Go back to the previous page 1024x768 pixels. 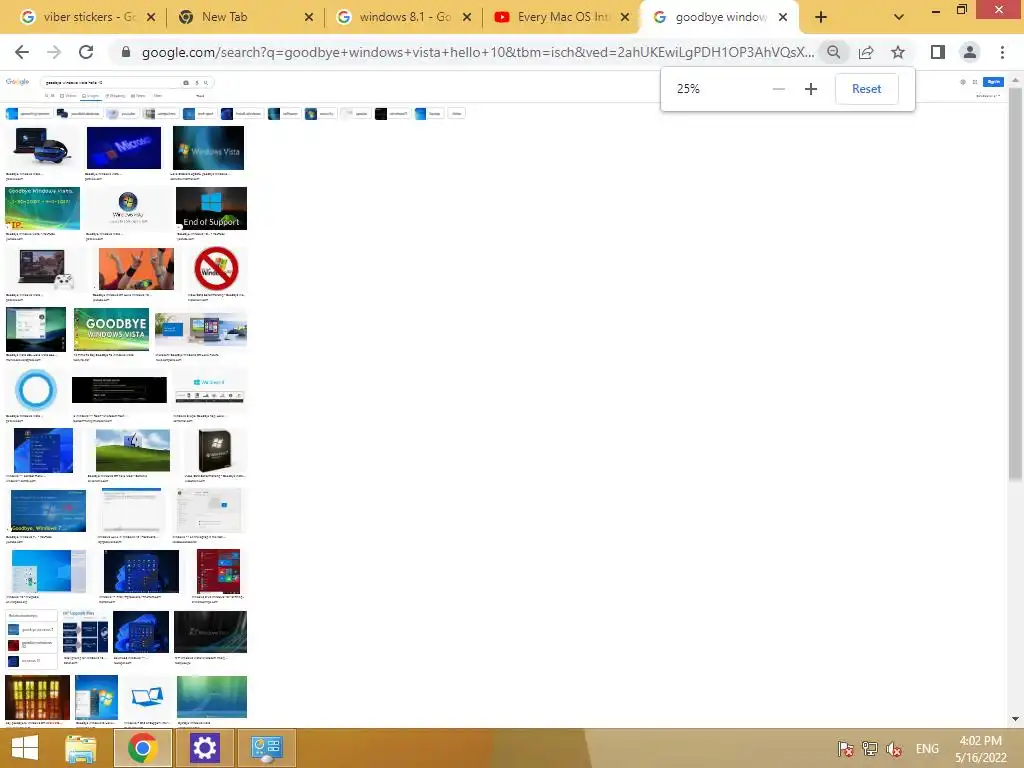coord(22,52)
